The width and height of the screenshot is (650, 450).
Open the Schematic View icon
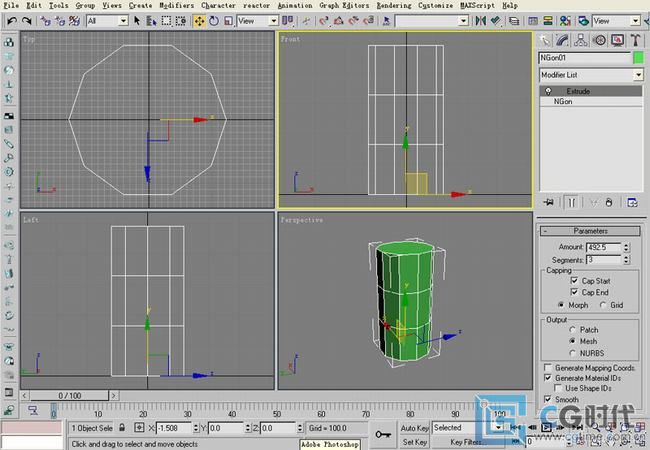[548, 20]
